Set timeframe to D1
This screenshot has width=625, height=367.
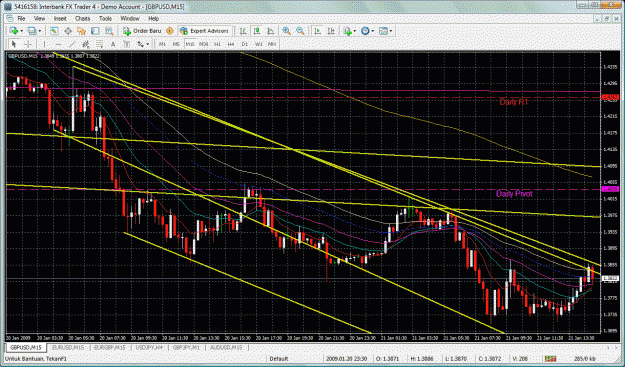pos(245,44)
